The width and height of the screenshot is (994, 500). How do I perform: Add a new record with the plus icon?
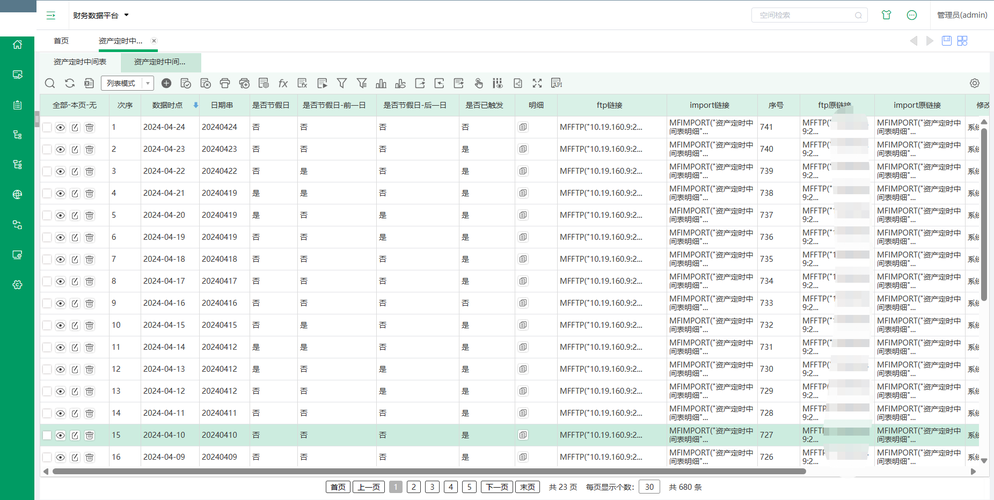point(166,83)
